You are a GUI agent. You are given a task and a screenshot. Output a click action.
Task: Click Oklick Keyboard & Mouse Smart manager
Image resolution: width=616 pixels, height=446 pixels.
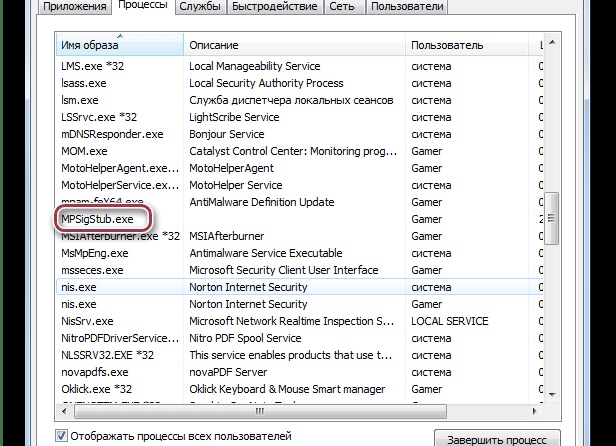tap(287, 389)
